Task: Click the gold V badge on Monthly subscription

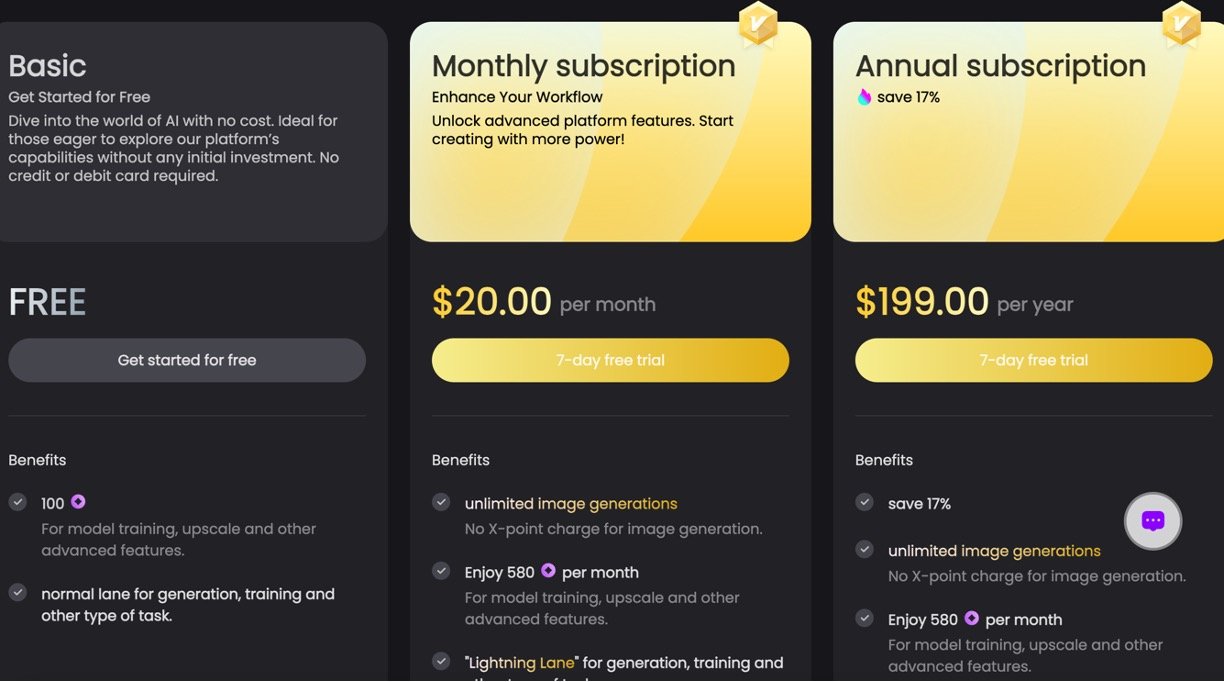Action: [x=758, y=23]
